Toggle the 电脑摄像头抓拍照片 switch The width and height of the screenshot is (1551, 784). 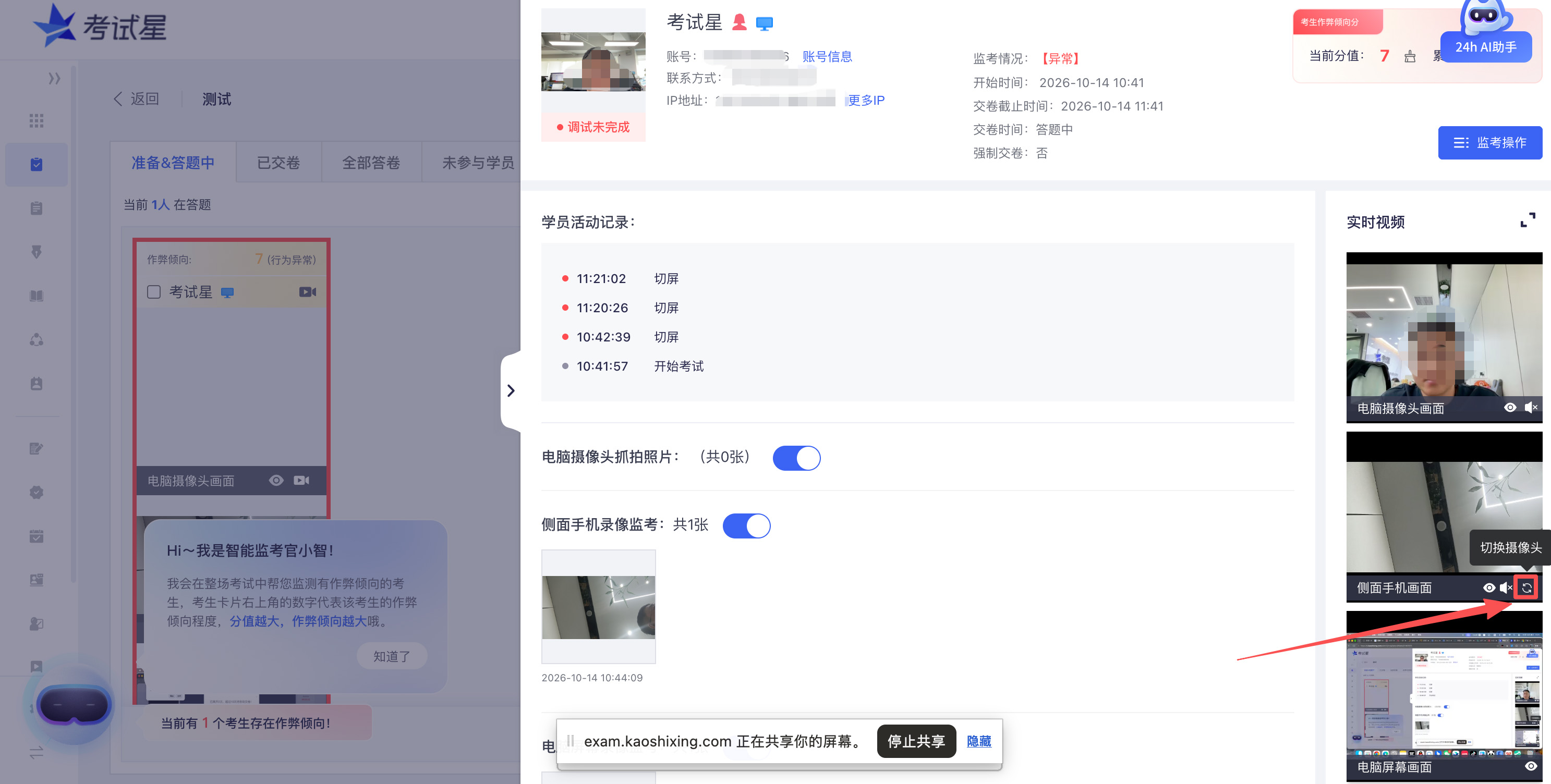coord(796,458)
